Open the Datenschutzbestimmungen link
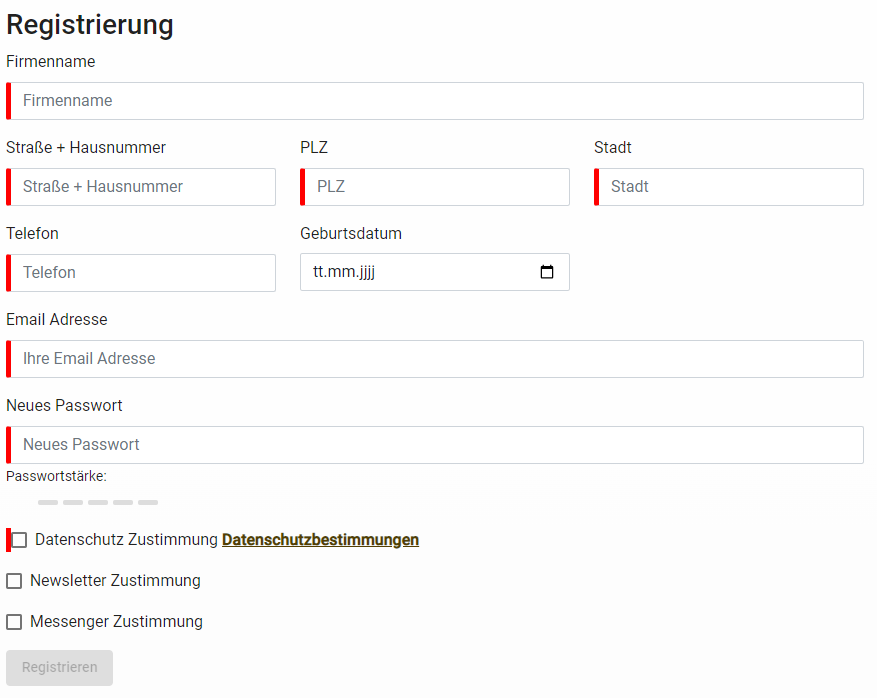 pyautogui.click(x=320, y=540)
